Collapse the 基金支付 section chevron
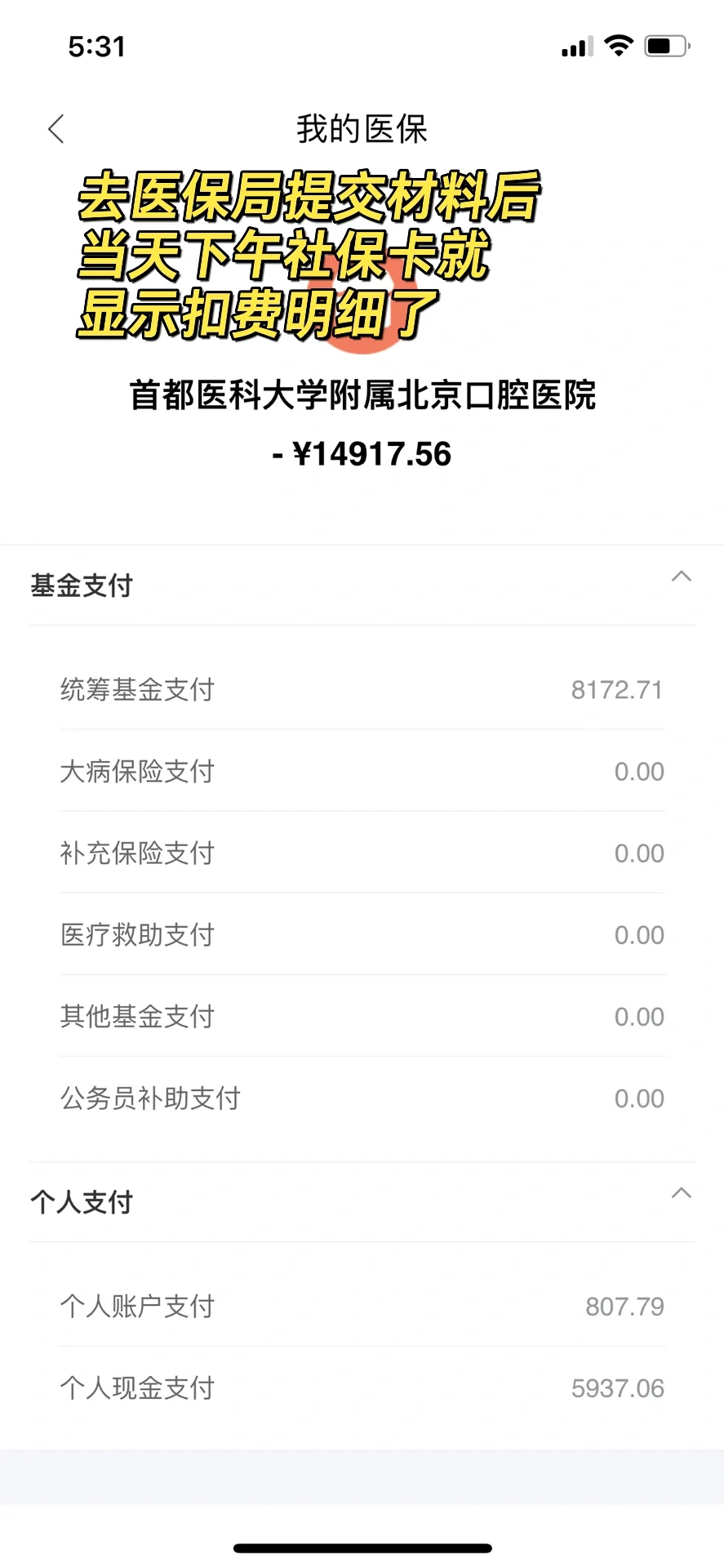Viewport: 724px width, 1568px height. coord(681,577)
